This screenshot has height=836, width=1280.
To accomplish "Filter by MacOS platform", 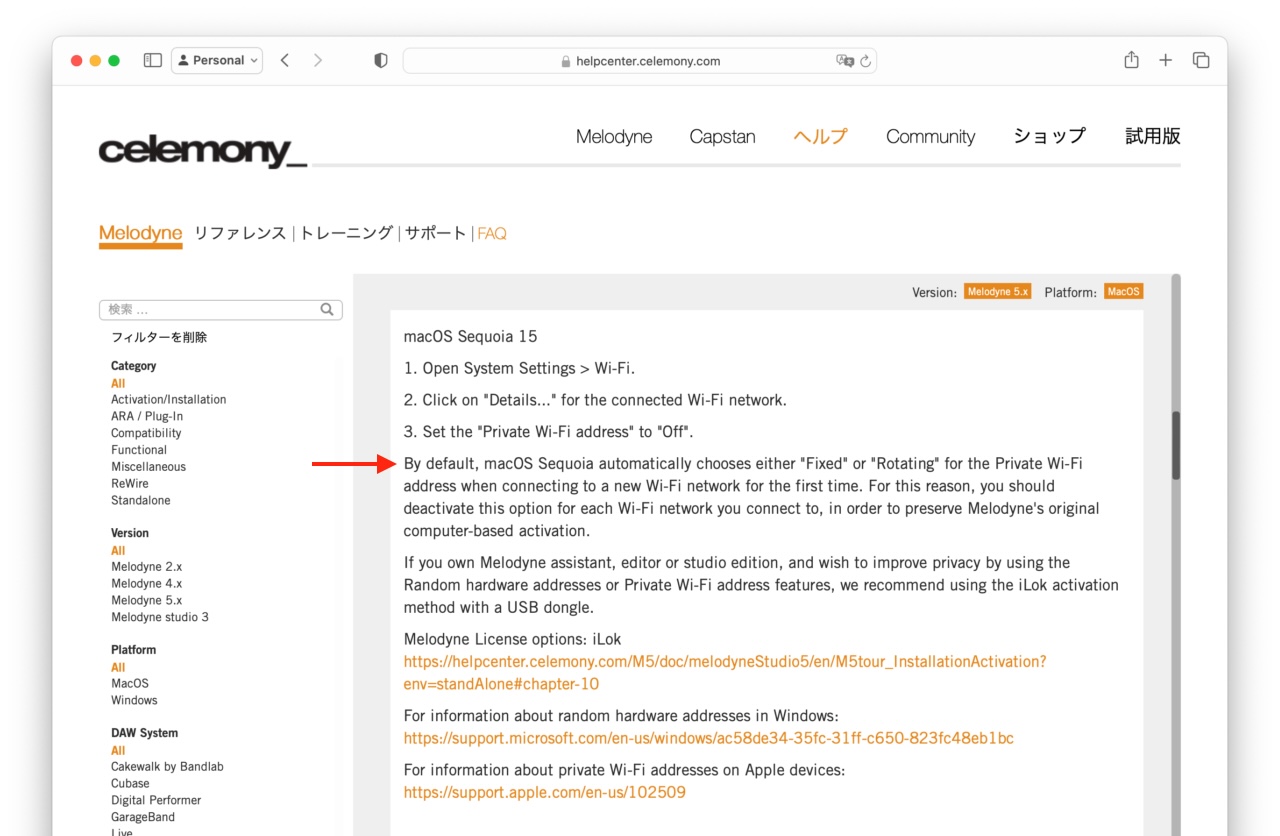I will click(x=130, y=684).
